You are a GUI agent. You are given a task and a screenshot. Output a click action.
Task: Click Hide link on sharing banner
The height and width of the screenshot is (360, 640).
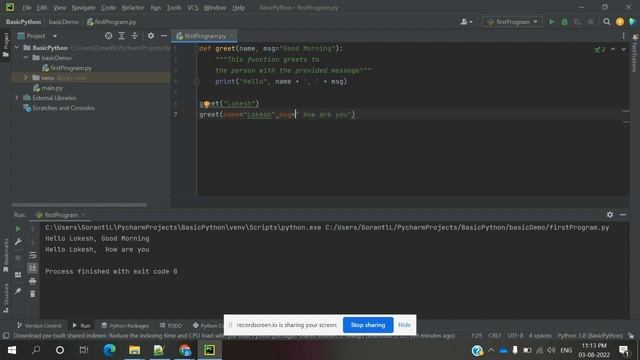(404, 325)
